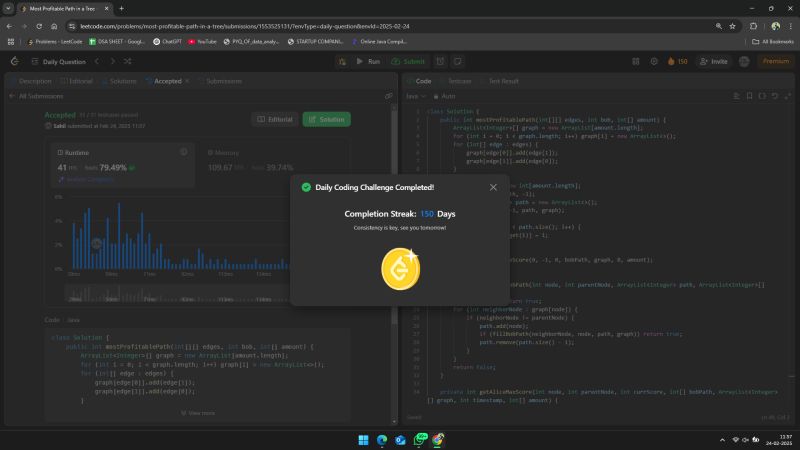The height and width of the screenshot is (450, 800).
Task: Open the tab search dropdown arrow
Action: tap(8, 9)
